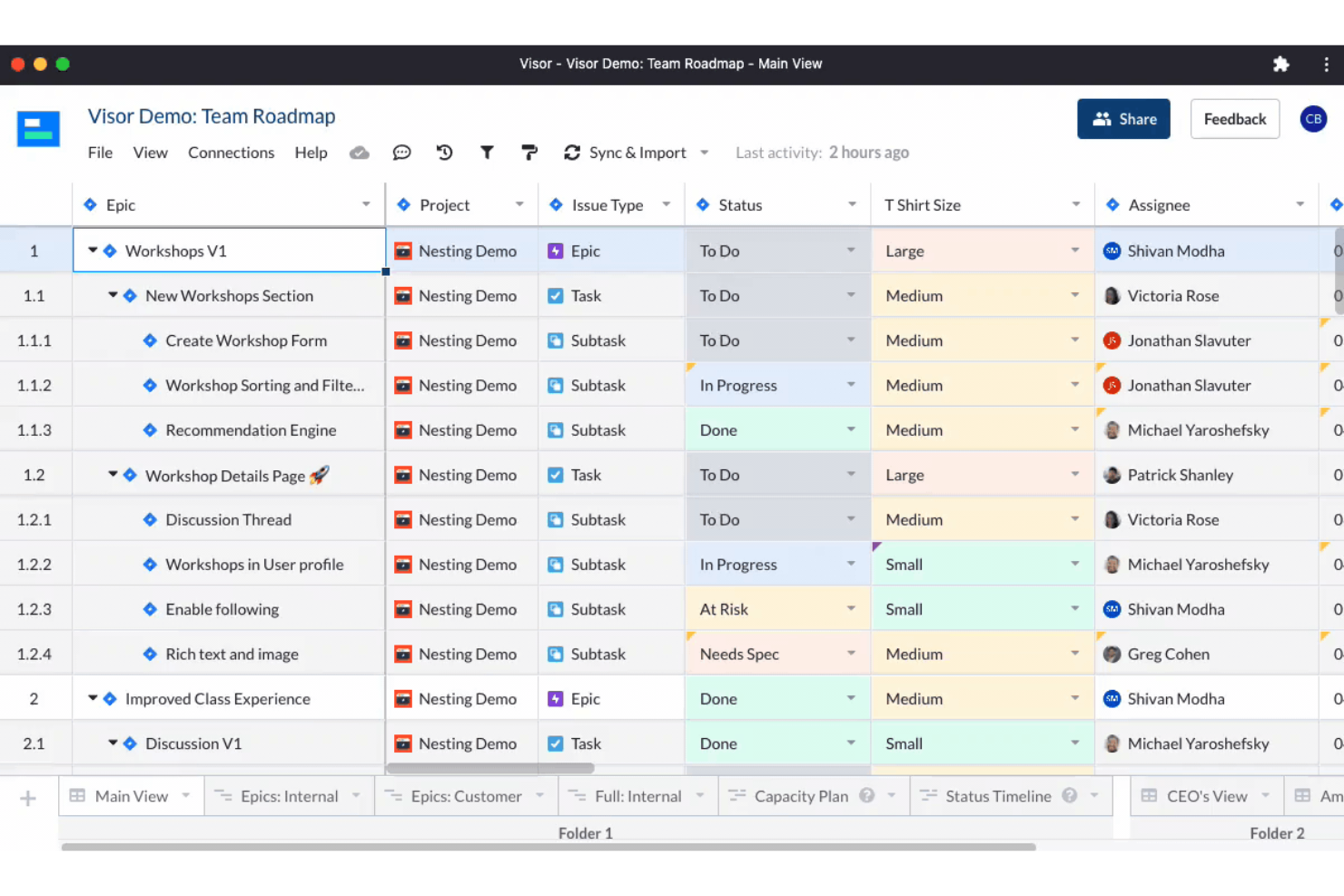Image resolution: width=1344 pixels, height=896 pixels.
Task: Collapse the Workshop Details Page task
Action: click(113, 474)
